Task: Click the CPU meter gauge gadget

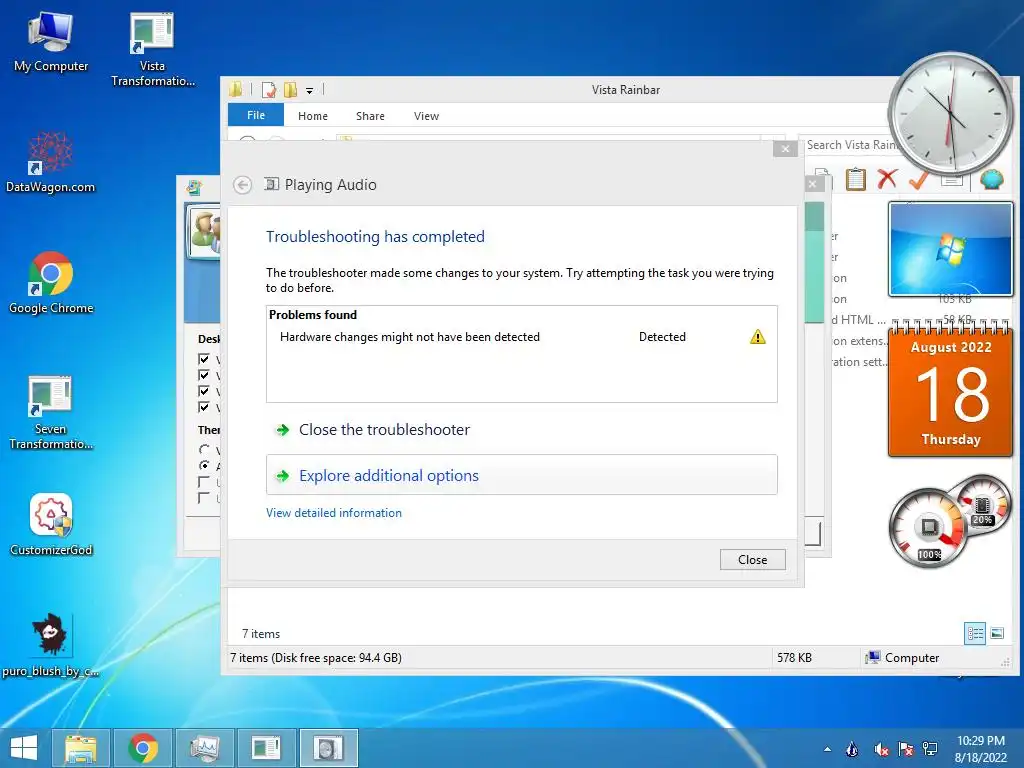Action: [x=929, y=528]
